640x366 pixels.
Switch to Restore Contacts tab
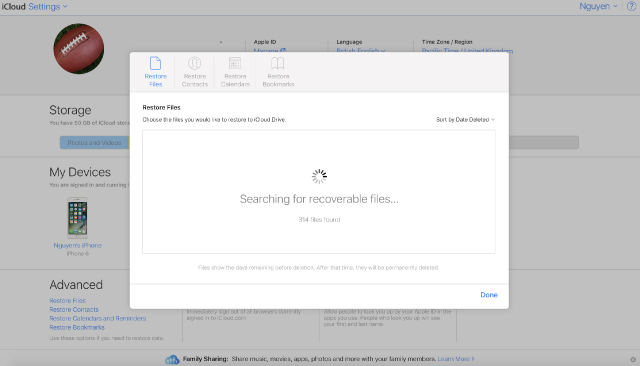point(194,72)
